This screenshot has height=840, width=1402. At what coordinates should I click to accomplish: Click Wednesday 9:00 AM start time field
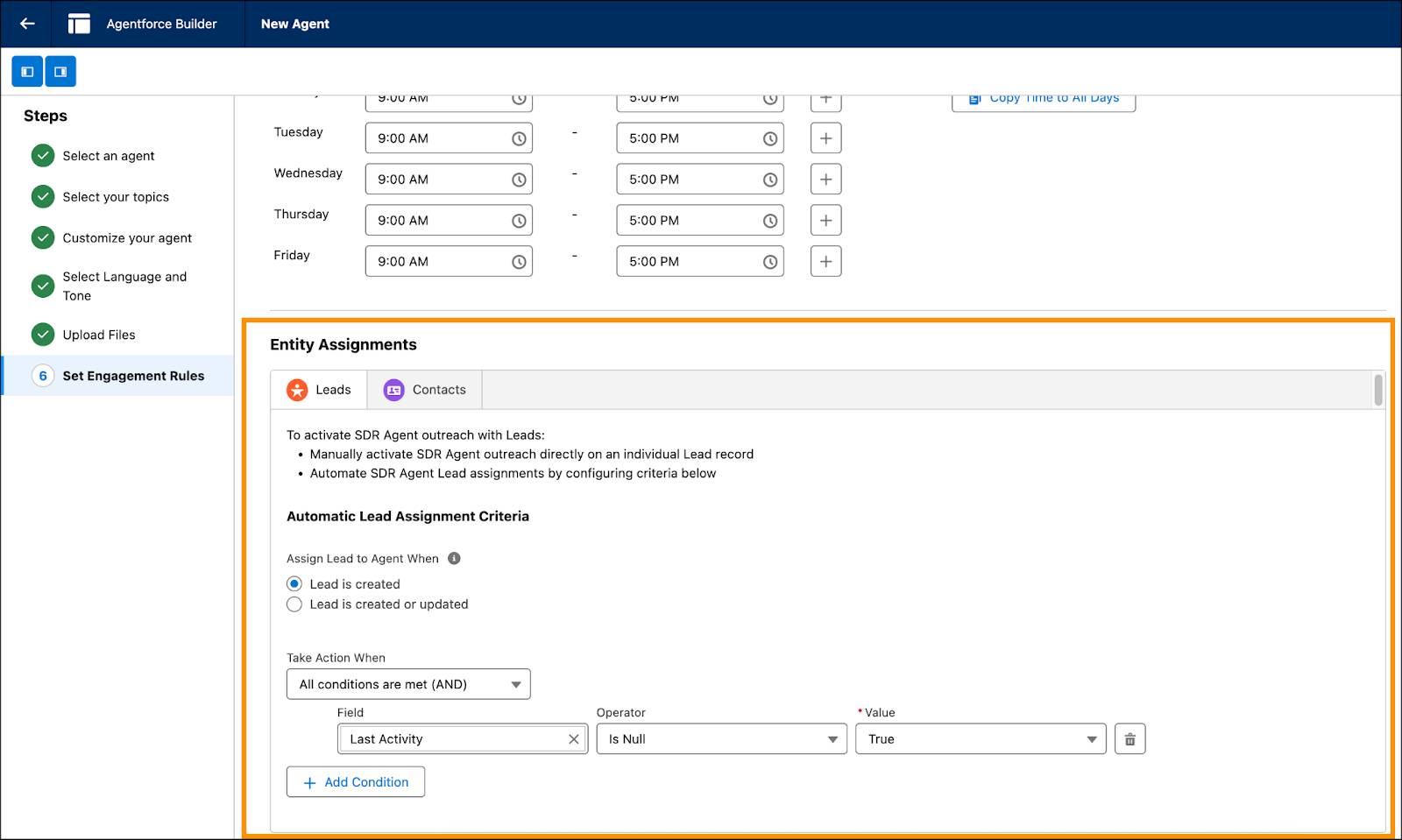(x=449, y=180)
